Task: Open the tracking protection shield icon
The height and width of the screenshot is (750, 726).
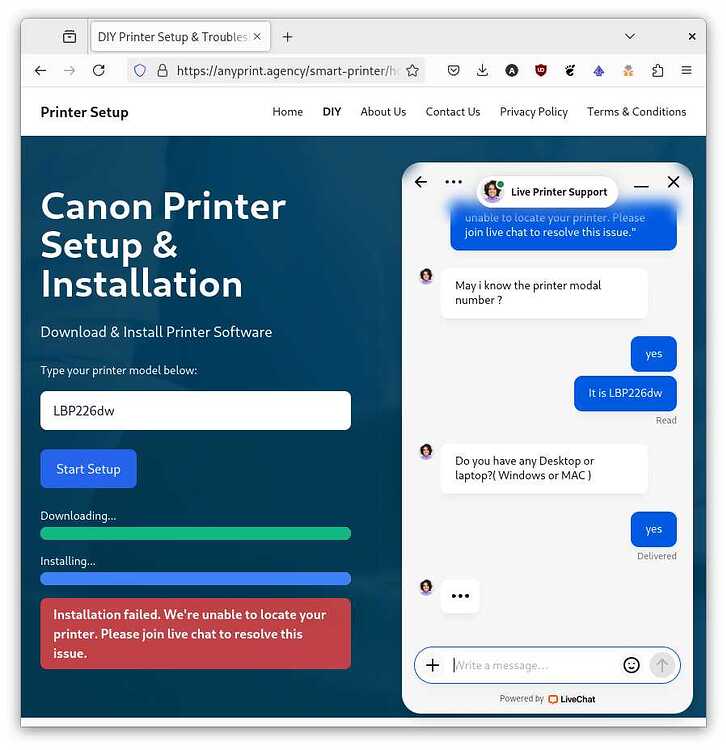Action: click(x=140, y=71)
